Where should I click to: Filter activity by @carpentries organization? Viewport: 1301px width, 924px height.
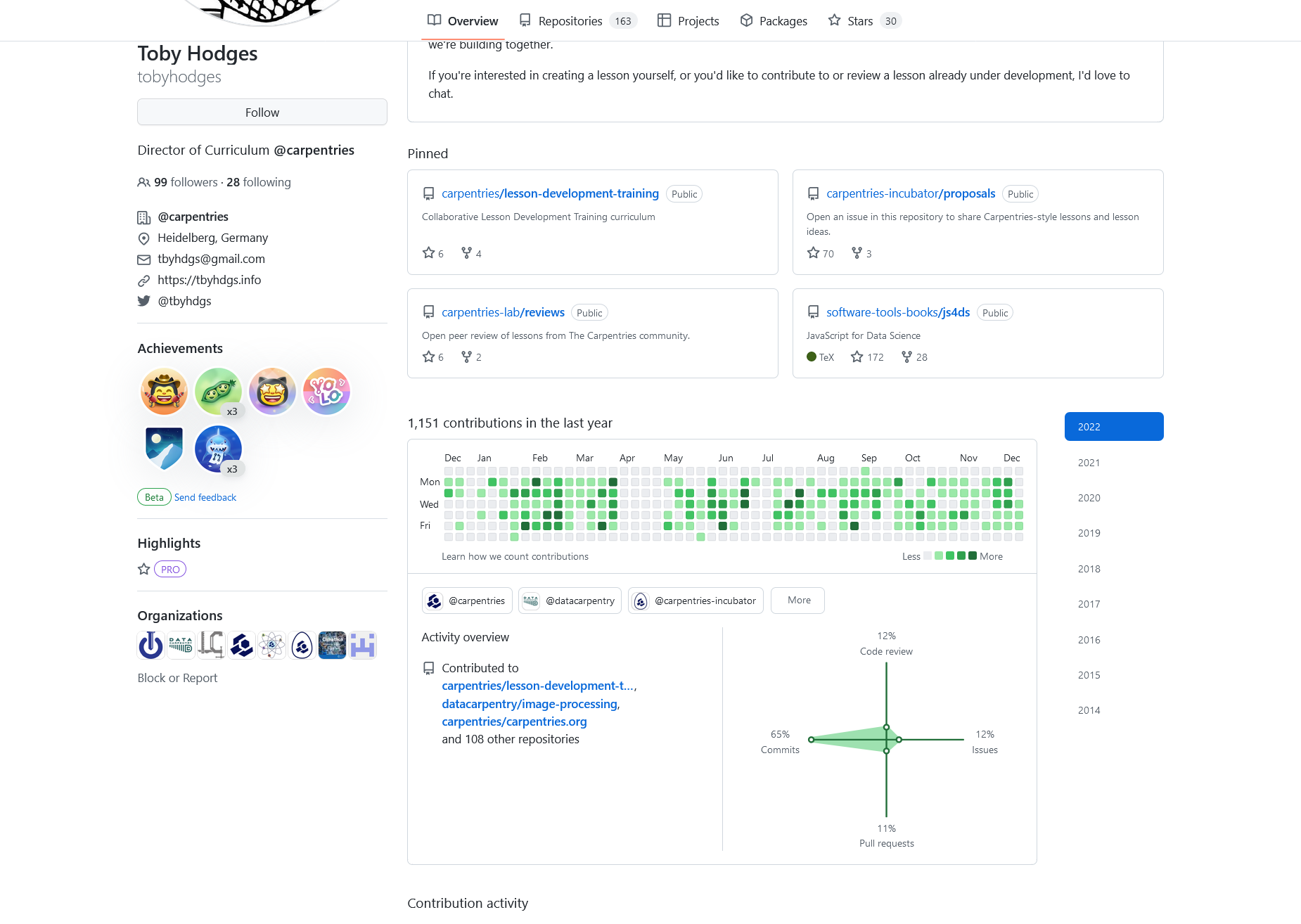467,601
